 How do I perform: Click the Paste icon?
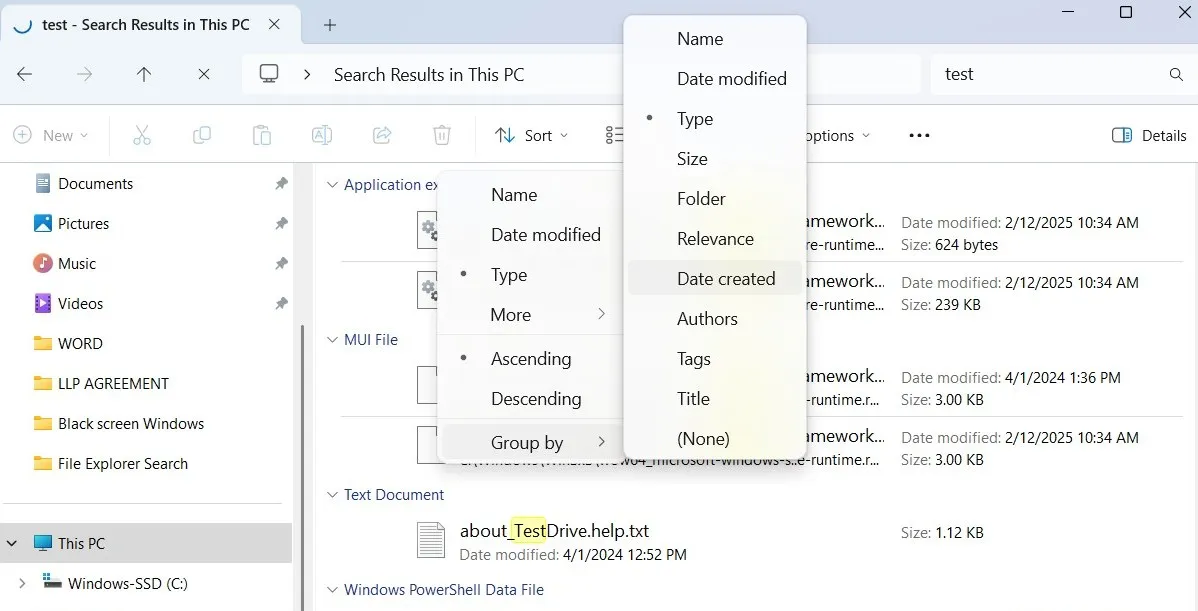[x=261, y=134]
